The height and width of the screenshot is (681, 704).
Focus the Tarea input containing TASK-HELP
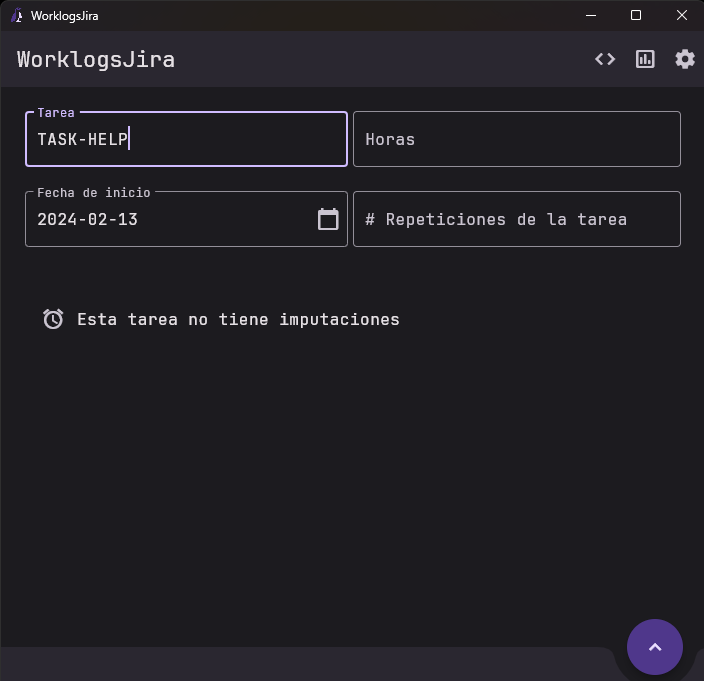186,139
